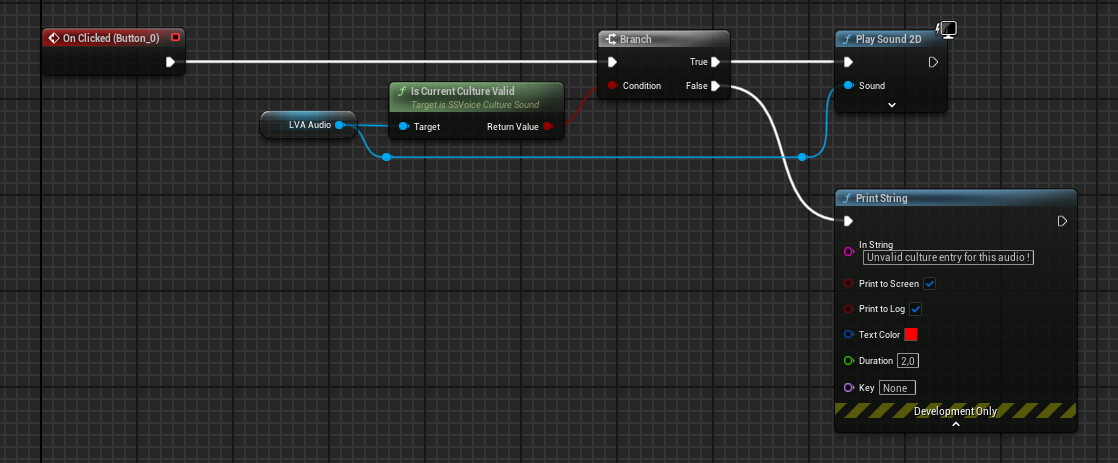The image size is (1118, 463).
Task: Click the Branch False output pin
Action: click(716, 86)
